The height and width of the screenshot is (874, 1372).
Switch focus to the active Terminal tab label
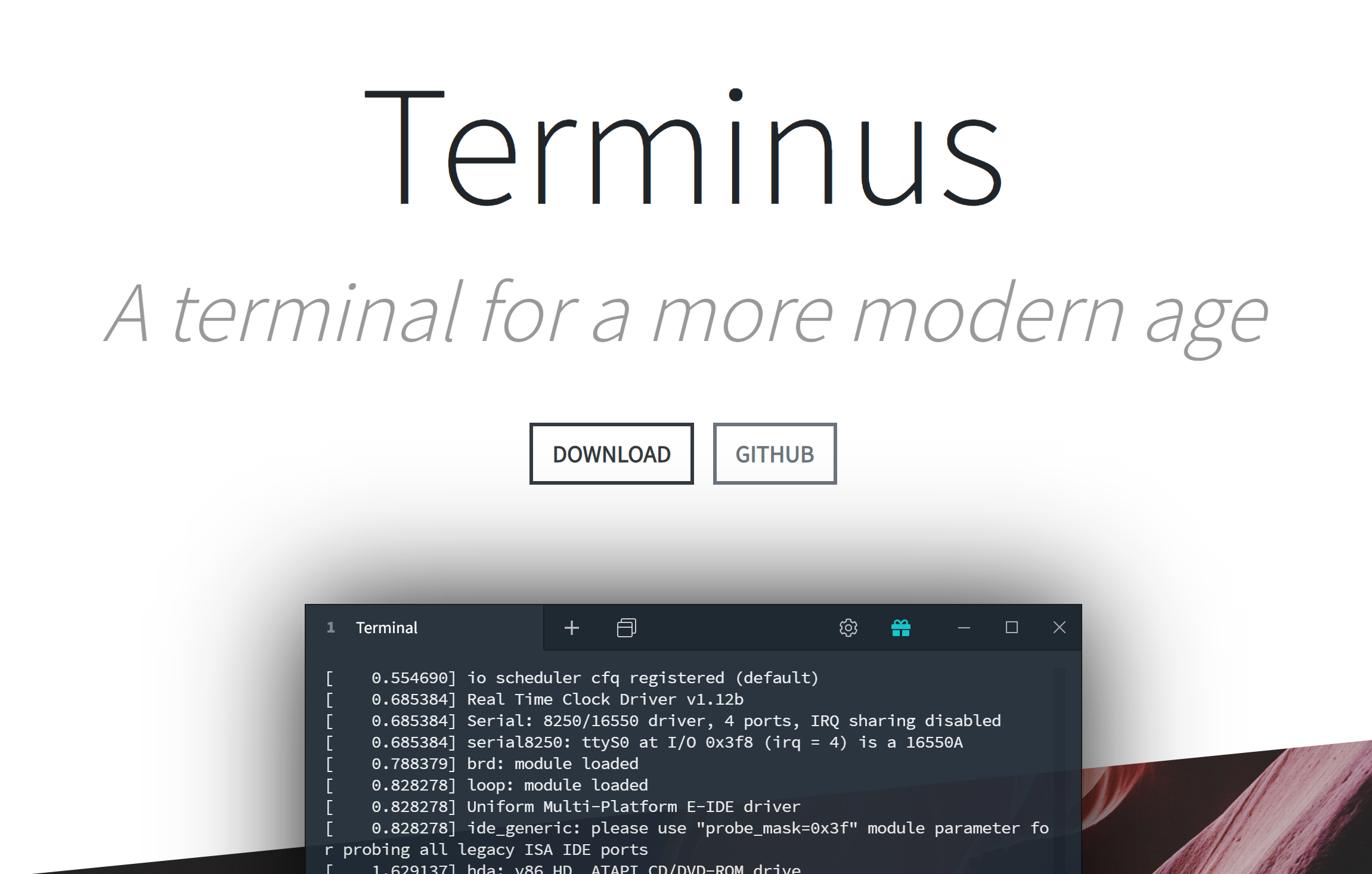coord(387,627)
